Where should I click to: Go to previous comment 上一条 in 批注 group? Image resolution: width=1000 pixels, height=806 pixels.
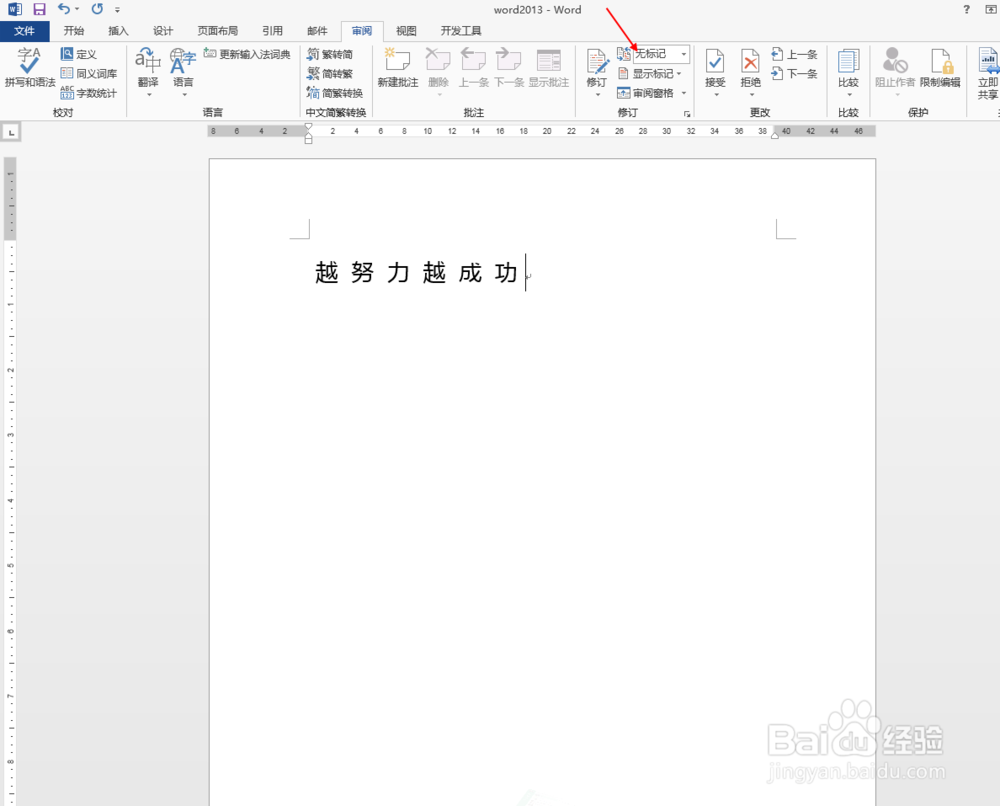[474, 68]
